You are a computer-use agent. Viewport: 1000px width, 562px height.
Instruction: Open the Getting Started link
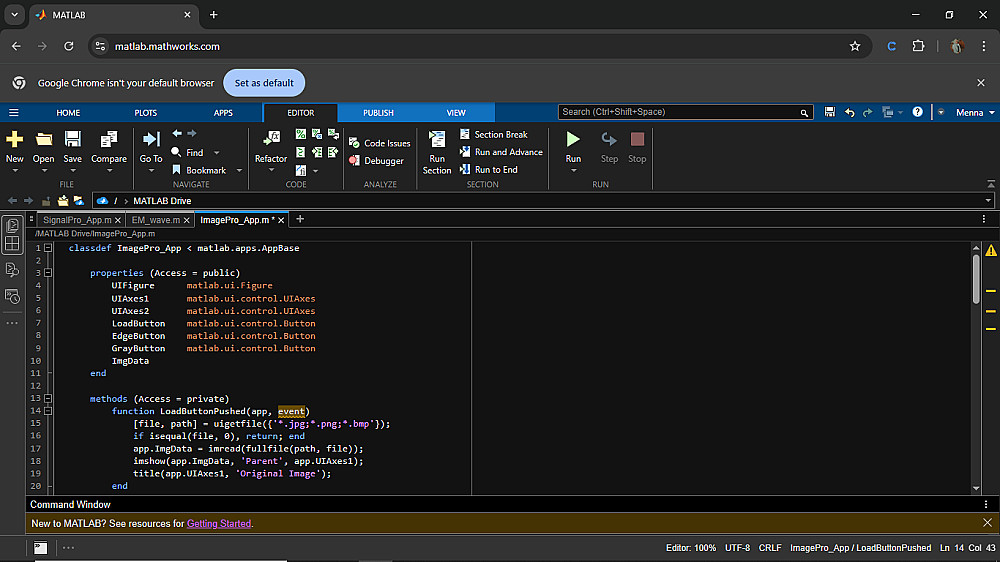pos(219,523)
